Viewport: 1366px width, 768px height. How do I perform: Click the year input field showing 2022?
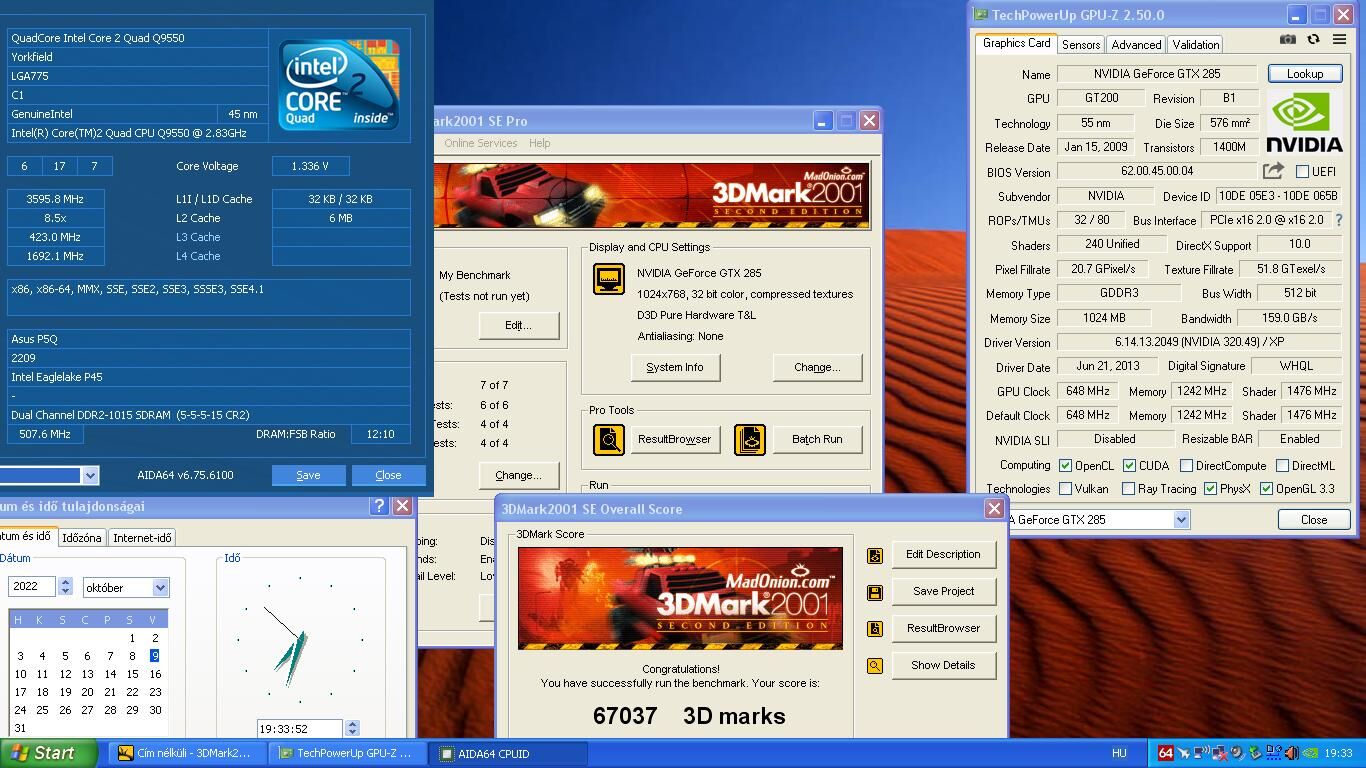(x=33, y=587)
